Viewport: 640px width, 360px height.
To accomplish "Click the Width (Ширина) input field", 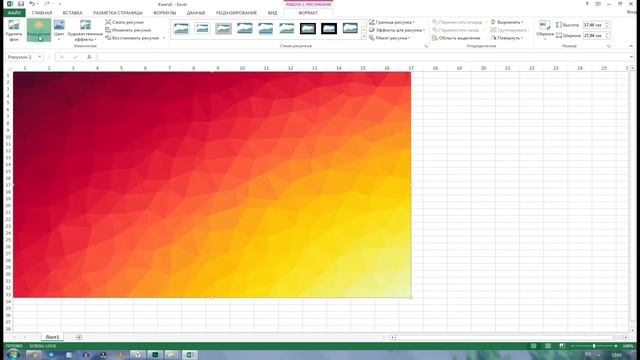I will 593,36.
